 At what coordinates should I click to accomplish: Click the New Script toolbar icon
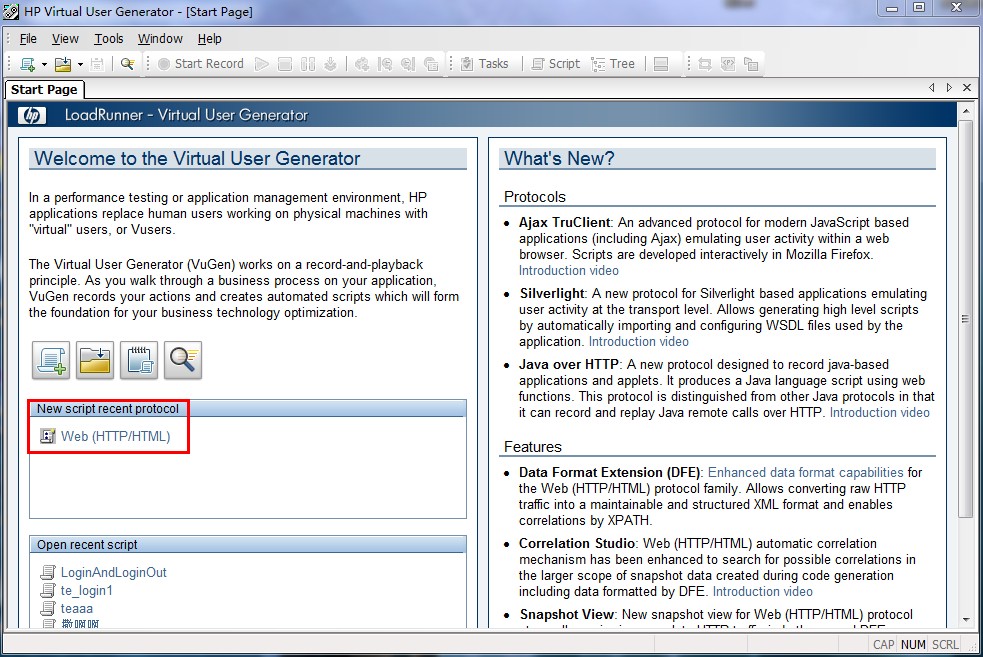click(28, 64)
